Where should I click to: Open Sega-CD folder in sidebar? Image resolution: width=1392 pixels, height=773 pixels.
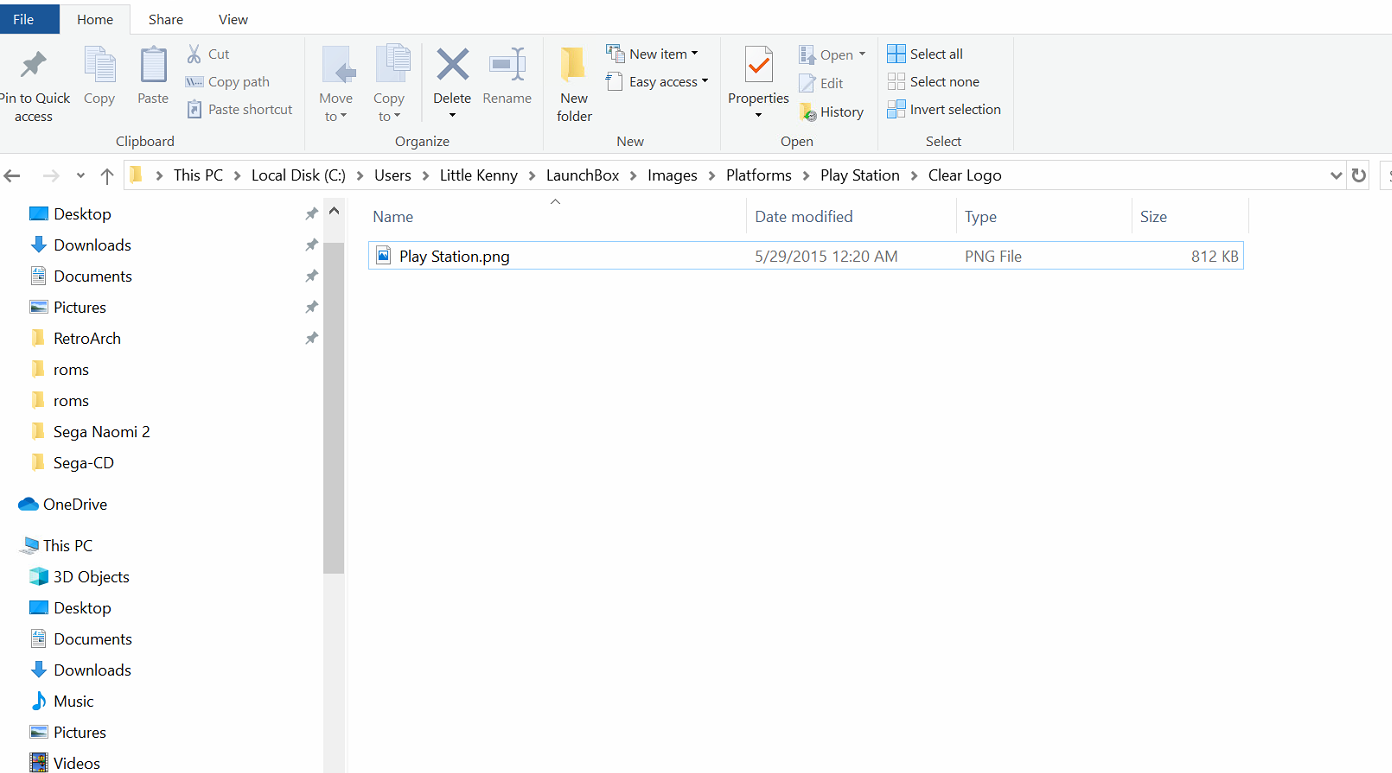click(x=84, y=463)
